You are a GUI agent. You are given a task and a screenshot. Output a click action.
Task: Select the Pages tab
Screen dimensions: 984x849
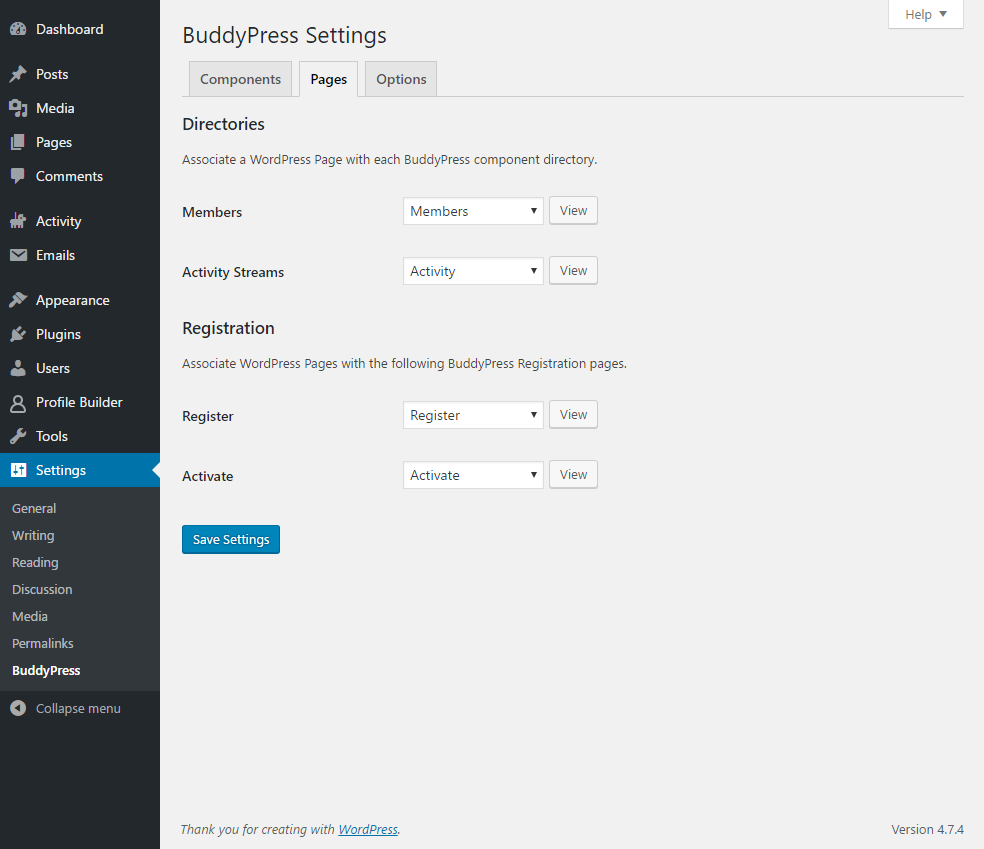[328, 79]
